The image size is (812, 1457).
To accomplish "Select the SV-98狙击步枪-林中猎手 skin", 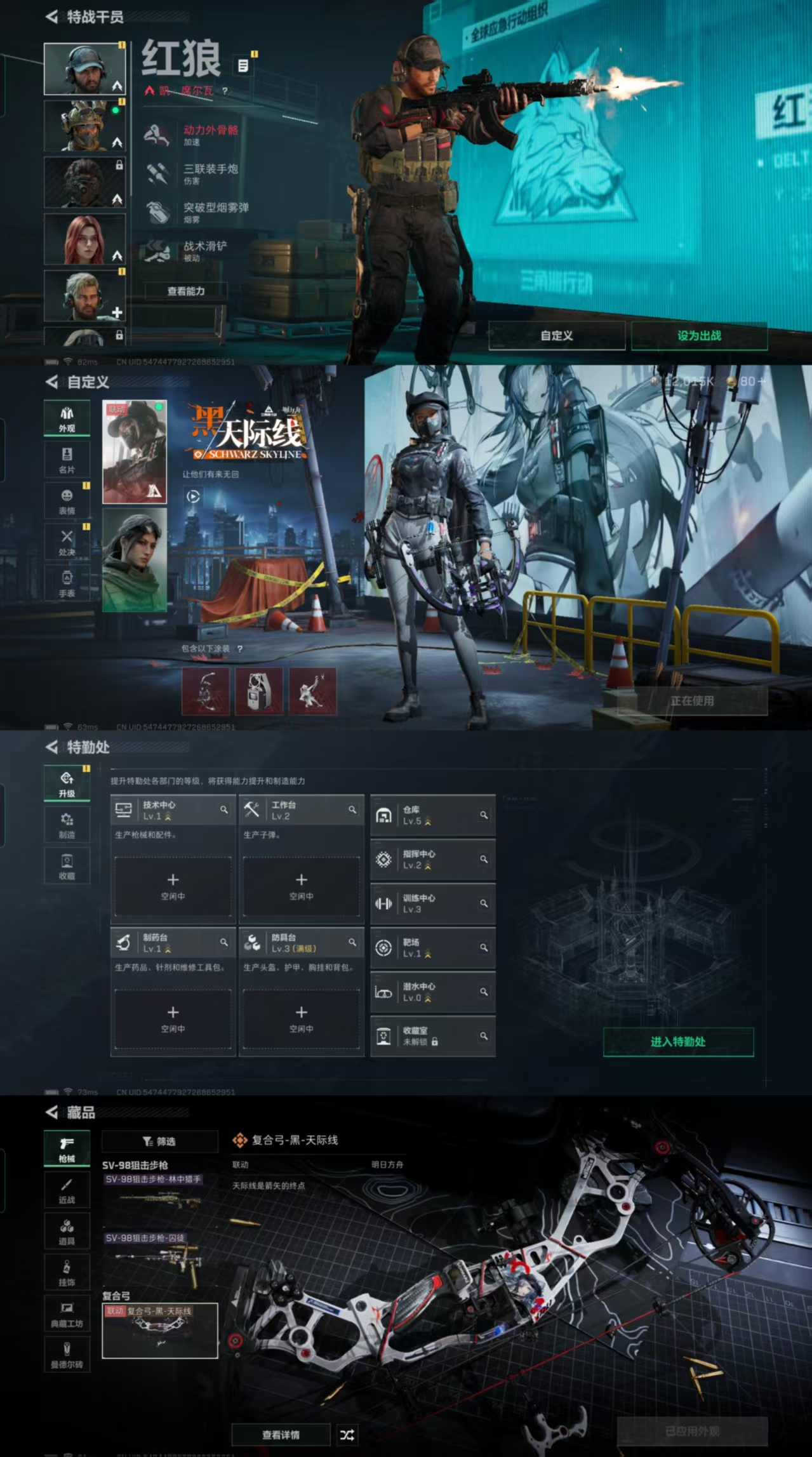I will pyautogui.click(x=159, y=1200).
